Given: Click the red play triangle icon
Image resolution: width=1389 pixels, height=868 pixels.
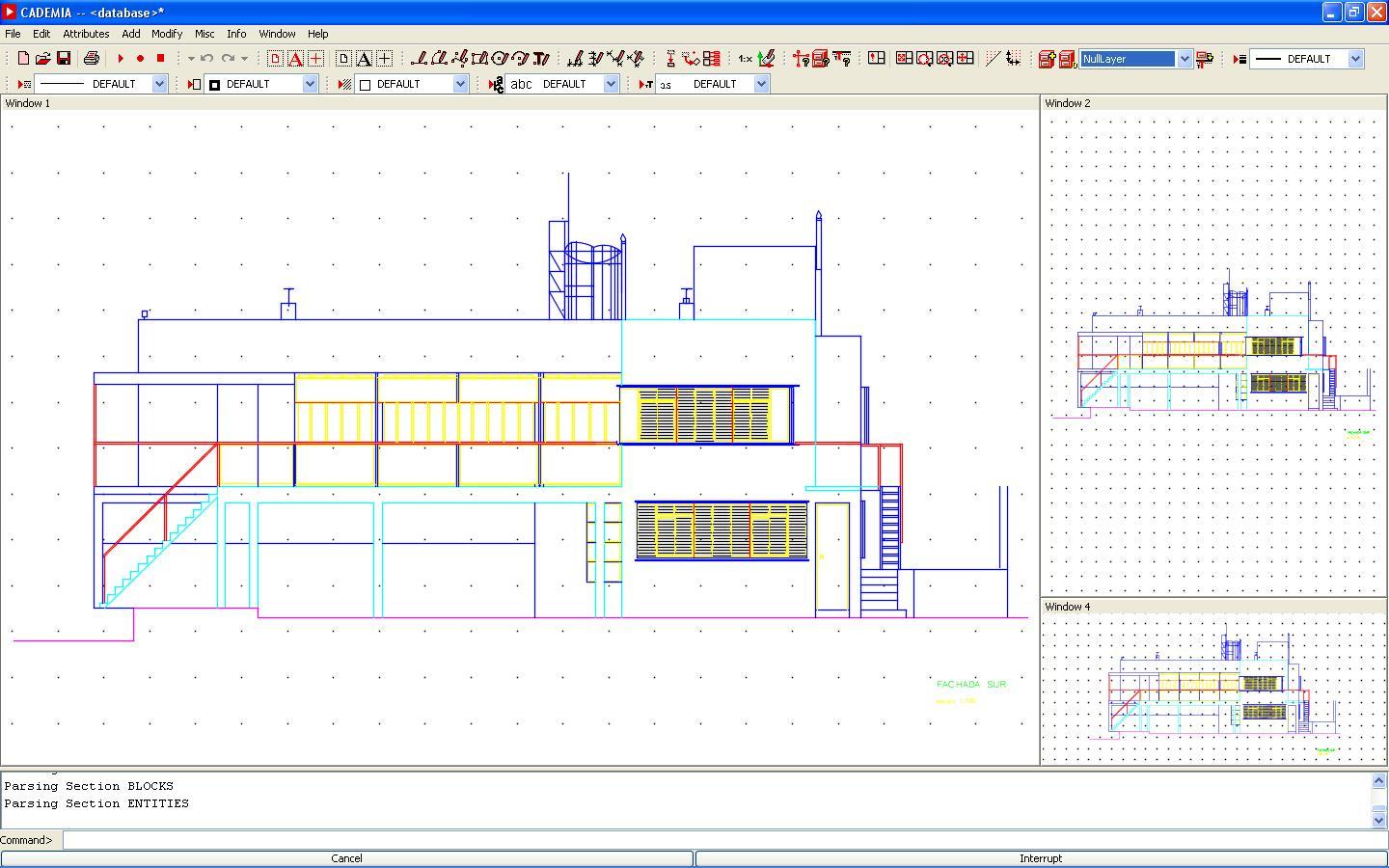Looking at the screenshot, I should (x=121, y=59).
